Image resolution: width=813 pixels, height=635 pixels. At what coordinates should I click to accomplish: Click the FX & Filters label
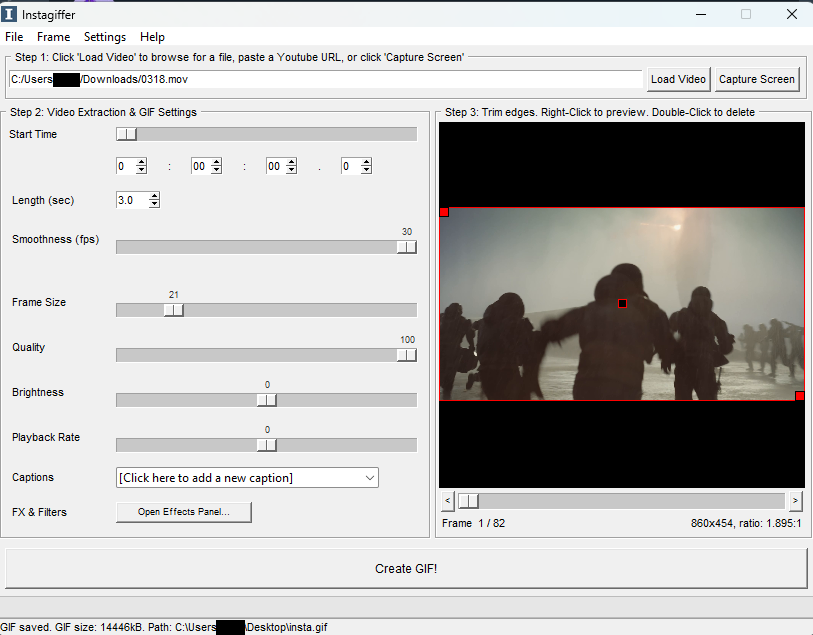click(39, 512)
